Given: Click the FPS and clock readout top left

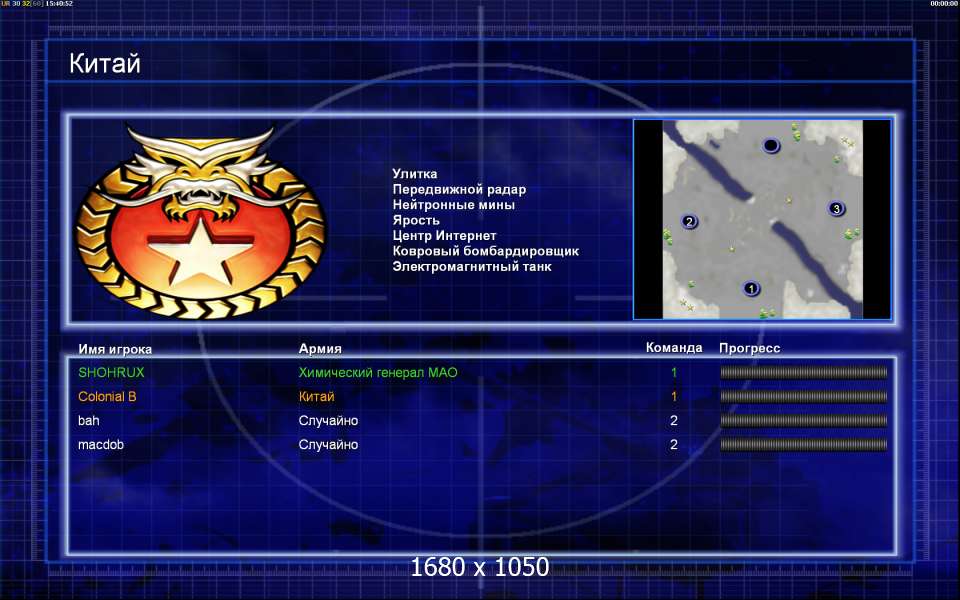Looking at the screenshot, I should [37, 4].
